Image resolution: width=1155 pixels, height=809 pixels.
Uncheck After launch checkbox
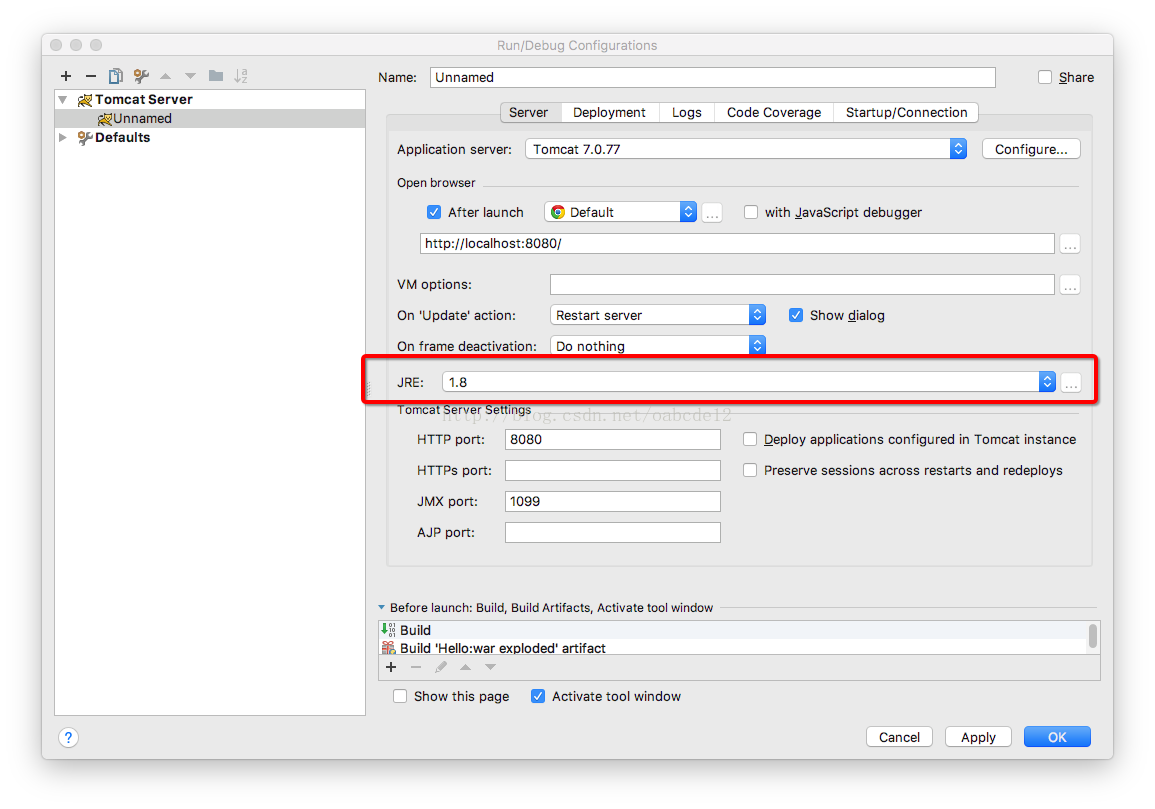click(x=434, y=212)
